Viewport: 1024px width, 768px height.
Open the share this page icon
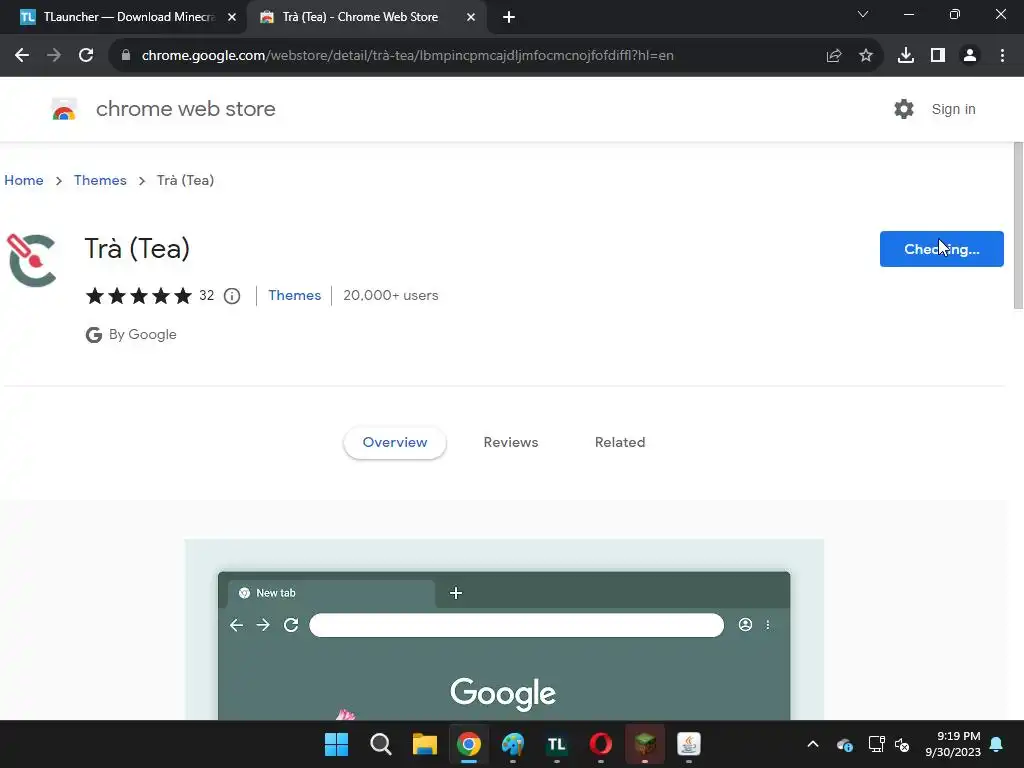[834, 56]
